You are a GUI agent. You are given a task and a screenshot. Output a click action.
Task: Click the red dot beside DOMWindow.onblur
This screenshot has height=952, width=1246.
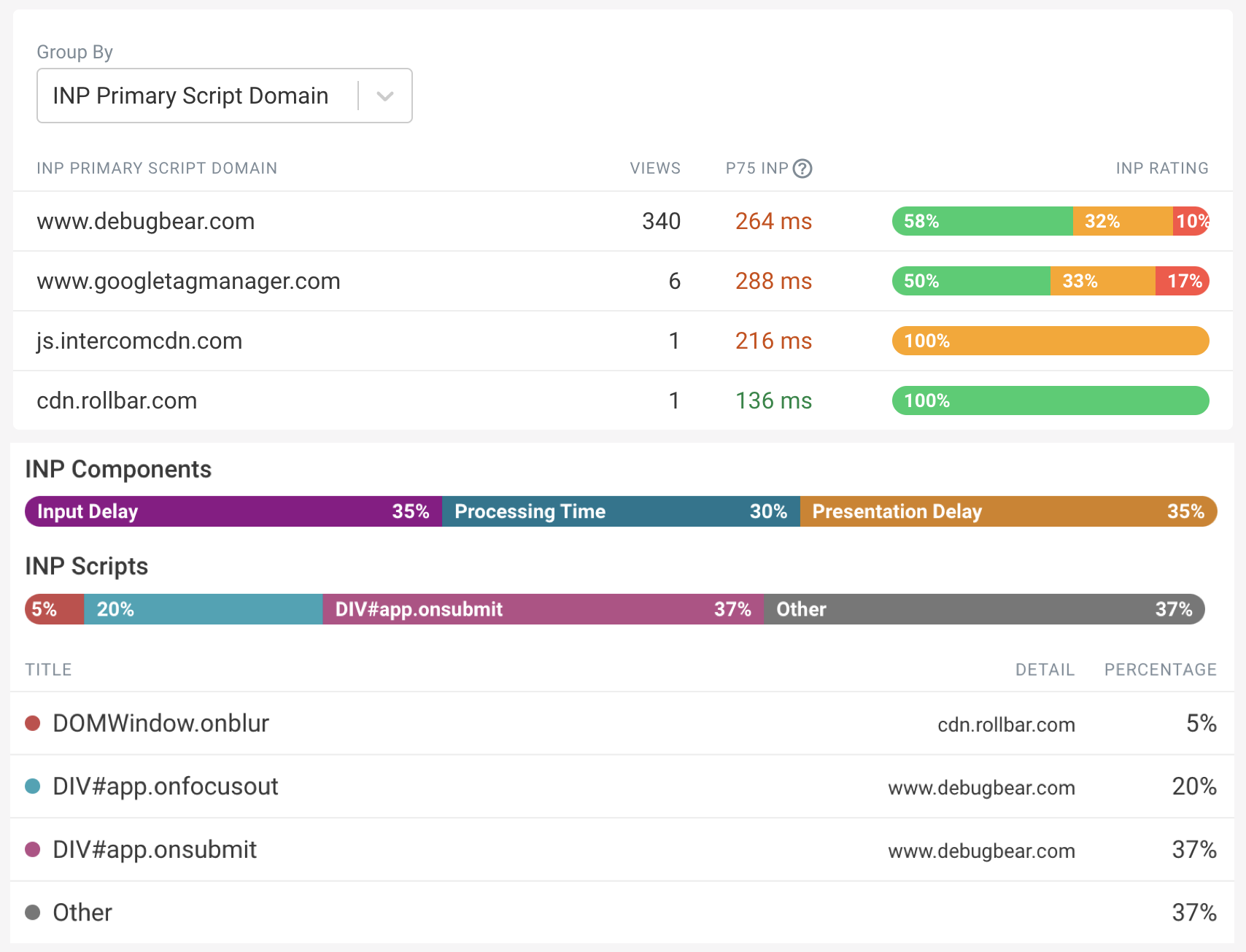click(x=32, y=723)
